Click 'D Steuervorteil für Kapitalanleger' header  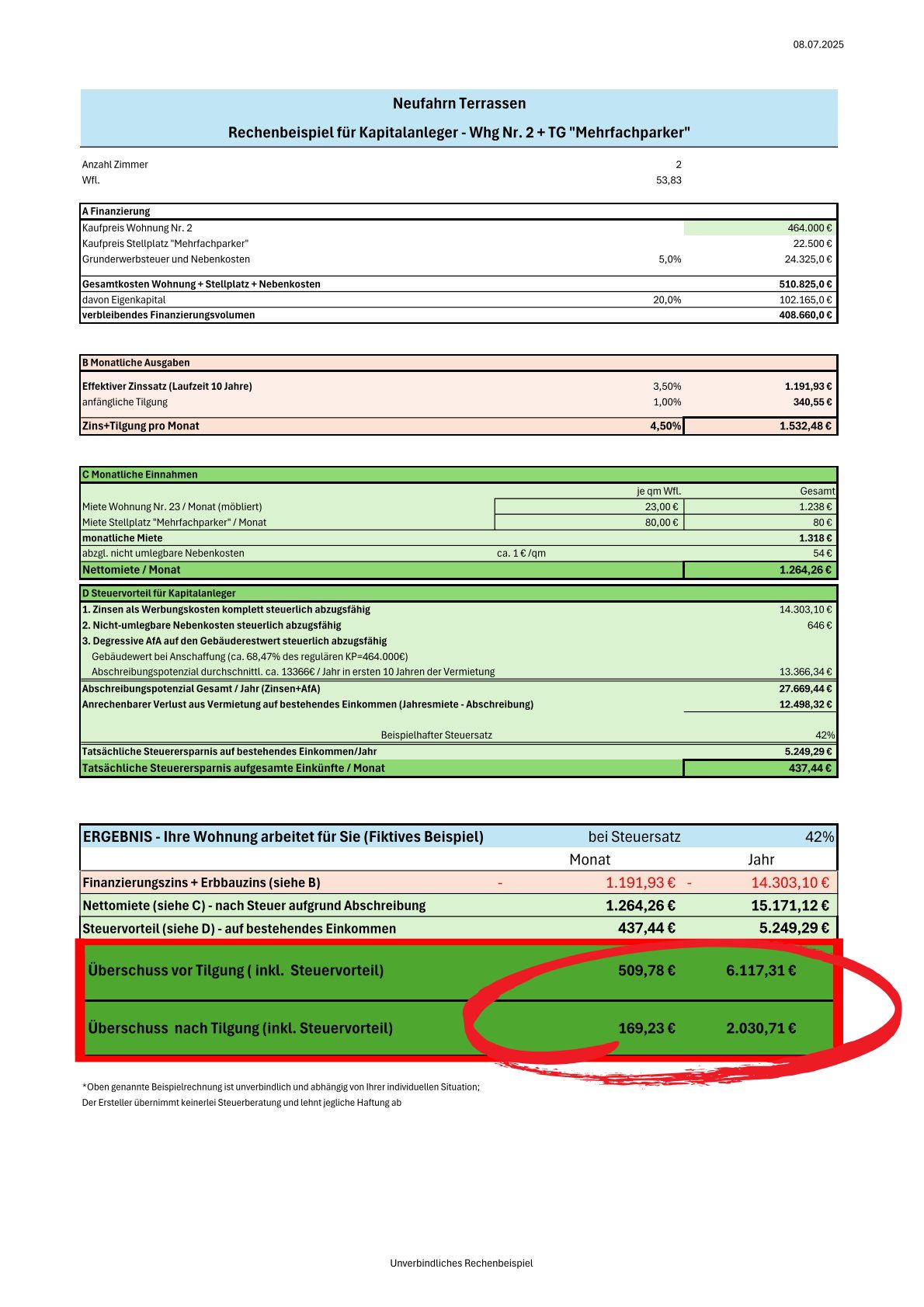(158, 593)
